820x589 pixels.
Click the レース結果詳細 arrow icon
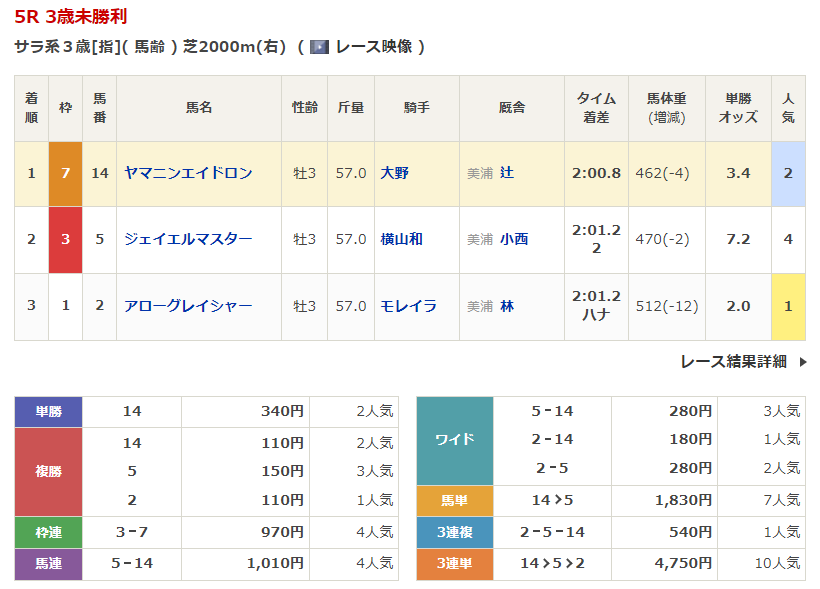802,362
